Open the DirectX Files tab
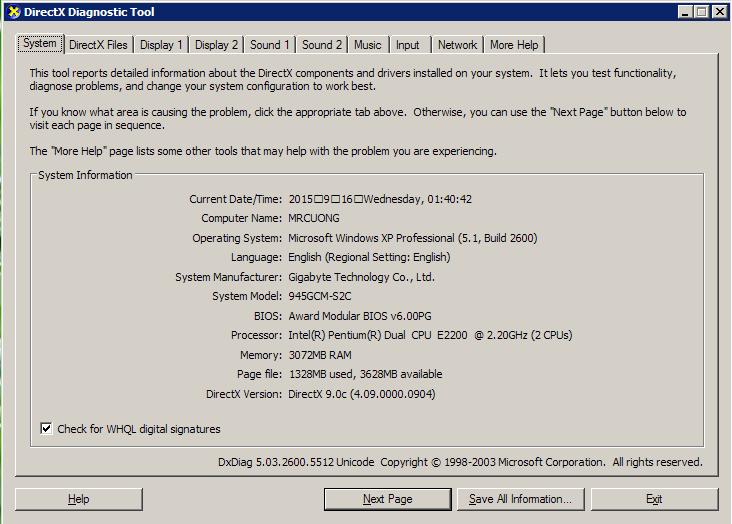The width and height of the screenshot is (732, 524). [x=98, y=45]
